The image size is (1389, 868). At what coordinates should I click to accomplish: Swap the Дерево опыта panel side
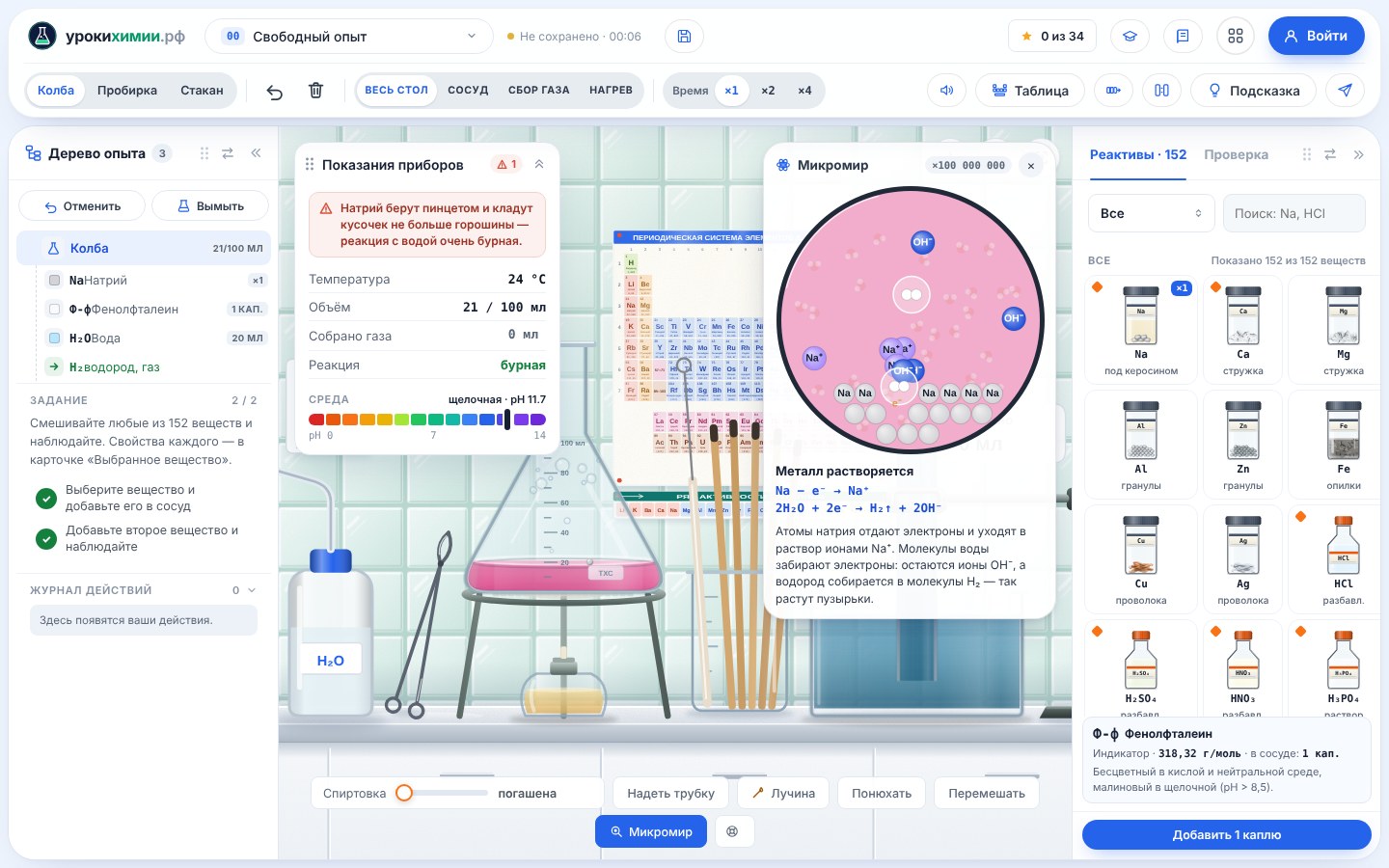(x=228, y=153)
